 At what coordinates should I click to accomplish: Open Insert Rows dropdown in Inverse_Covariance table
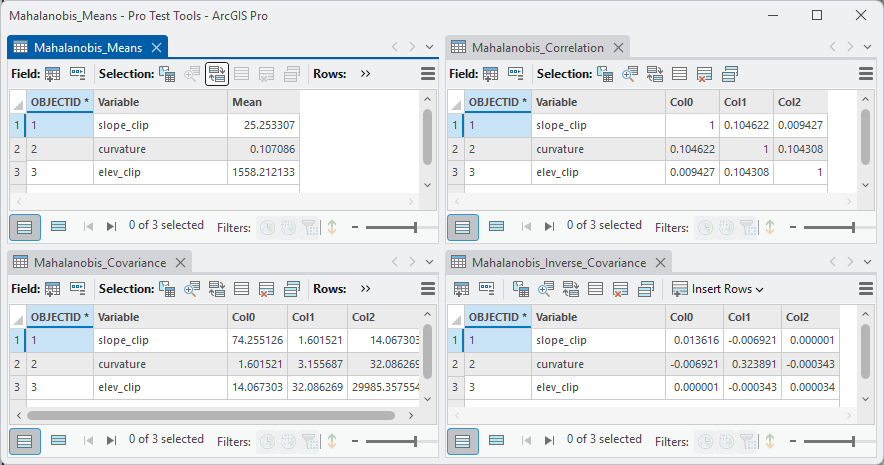click(718, 289)
